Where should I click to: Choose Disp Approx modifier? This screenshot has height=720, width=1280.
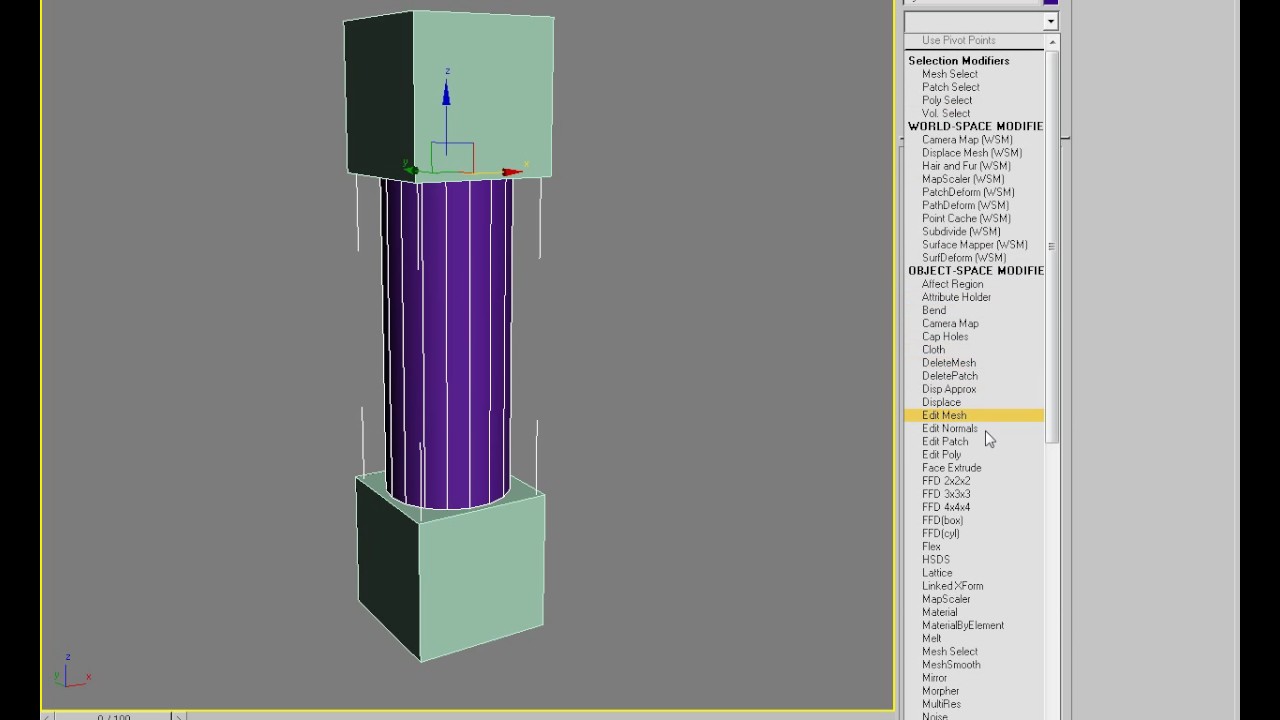point(948,389)
